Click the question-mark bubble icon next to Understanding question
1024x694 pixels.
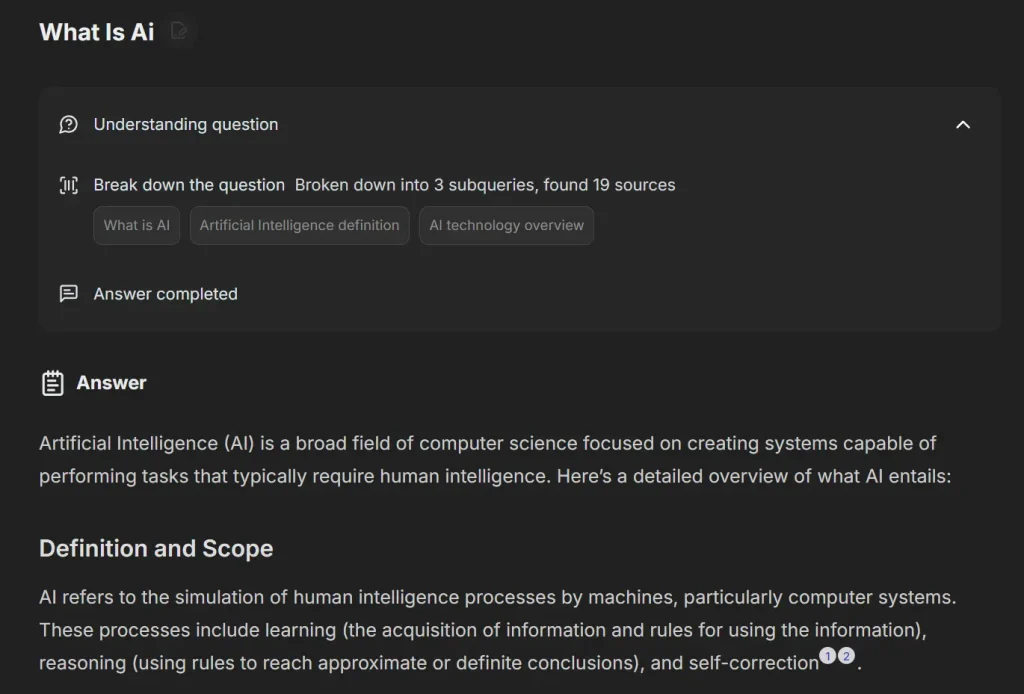(x=67, y=124)
